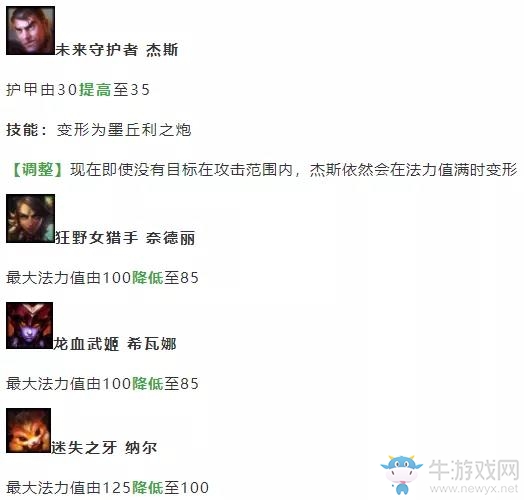This screenshot has height=500, width=524.
Task: Click 护甲由30 armor stat text
Action: (42, 90)
